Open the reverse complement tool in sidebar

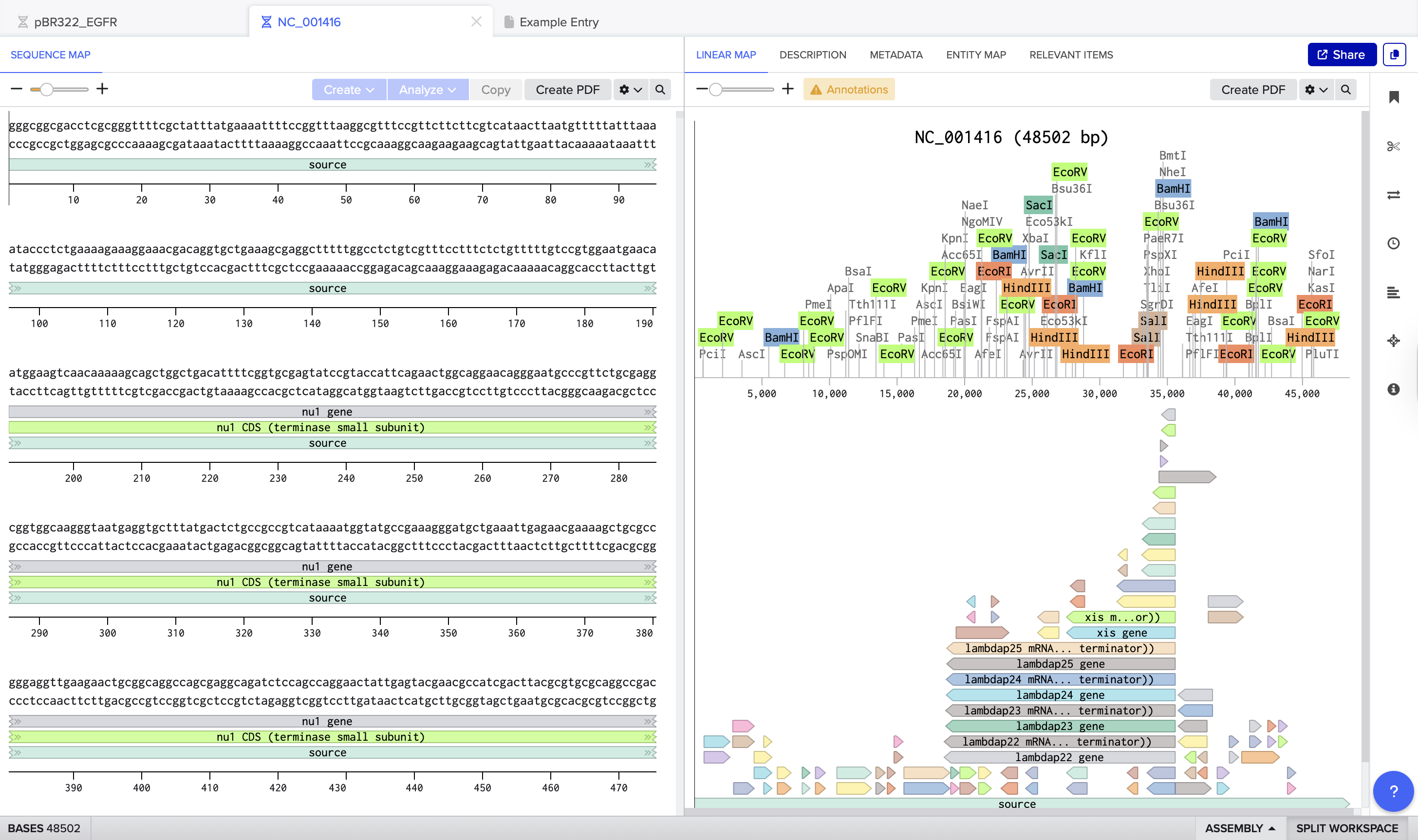tap(1394, 195)
